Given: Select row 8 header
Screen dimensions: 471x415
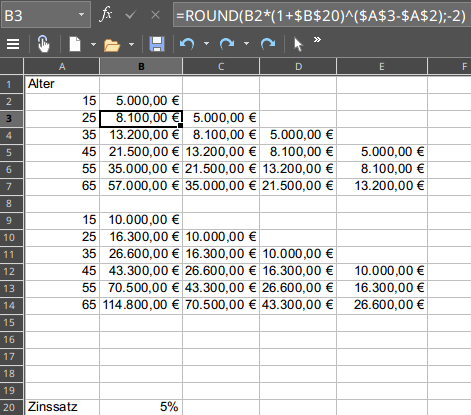Looking at the screenshot, I should click(12, 203).
